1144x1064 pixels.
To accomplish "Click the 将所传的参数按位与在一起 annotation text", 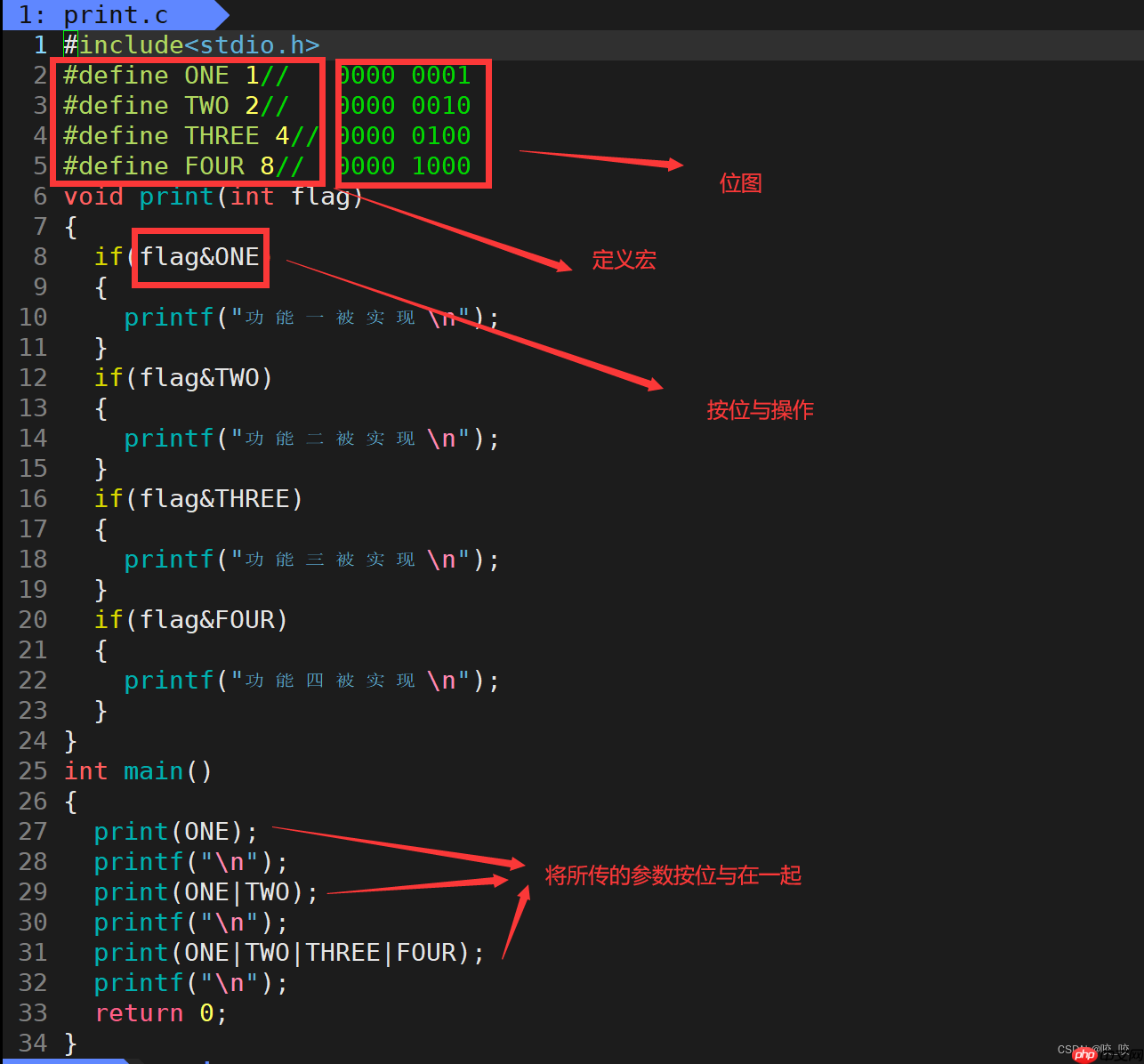I will pos(673,875).
